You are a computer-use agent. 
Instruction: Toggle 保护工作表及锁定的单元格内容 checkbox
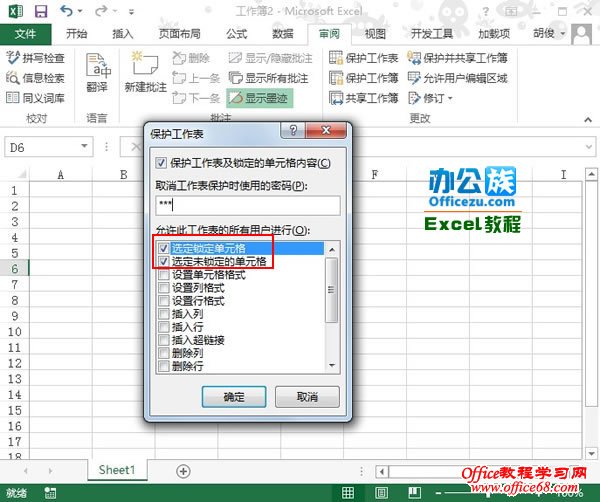pos(161,163)
